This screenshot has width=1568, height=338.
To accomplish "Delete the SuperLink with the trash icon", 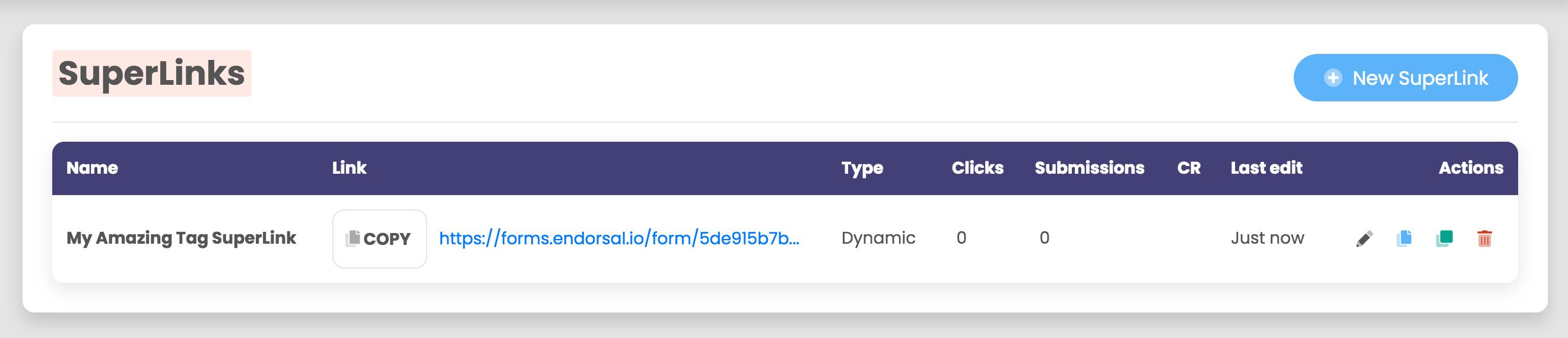I will [1484, 238].
